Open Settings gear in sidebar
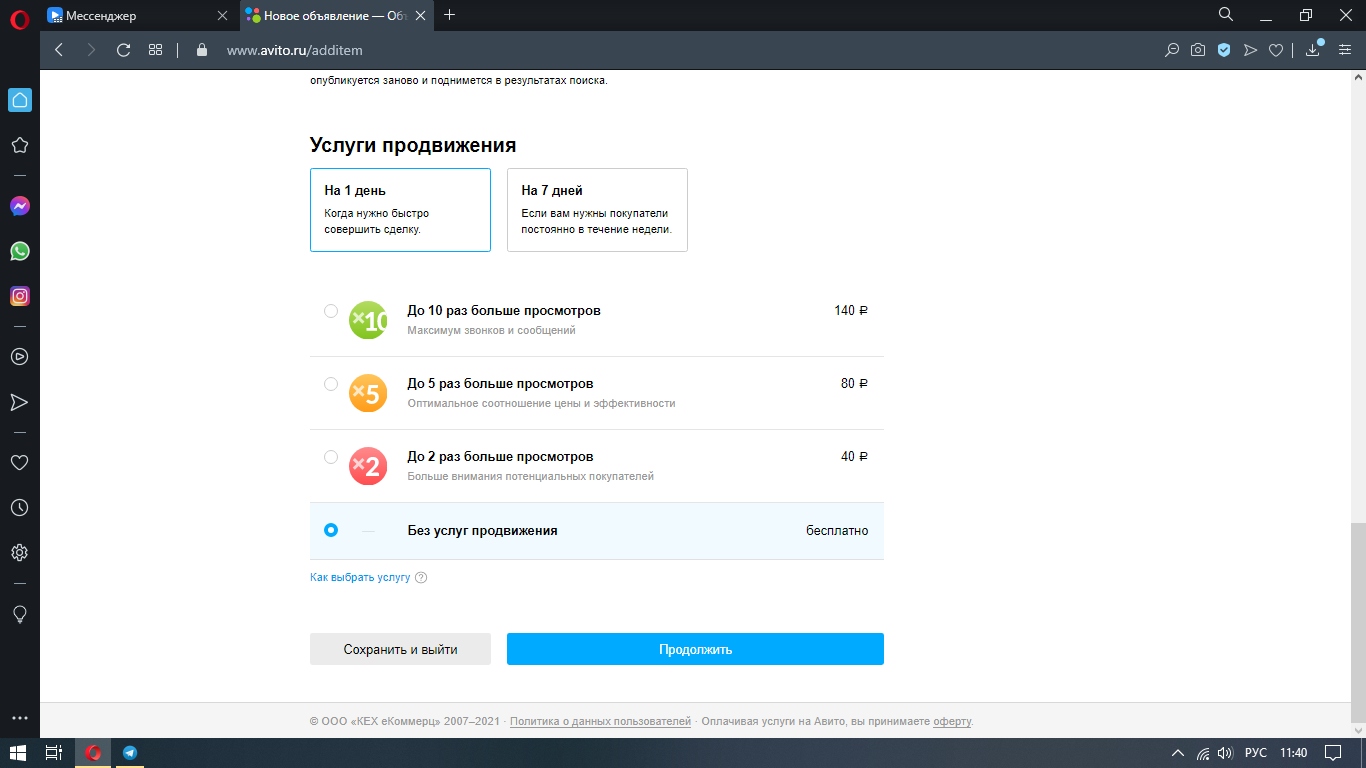The height and width of the screenshot is (768, 1366). coord(19,553)
